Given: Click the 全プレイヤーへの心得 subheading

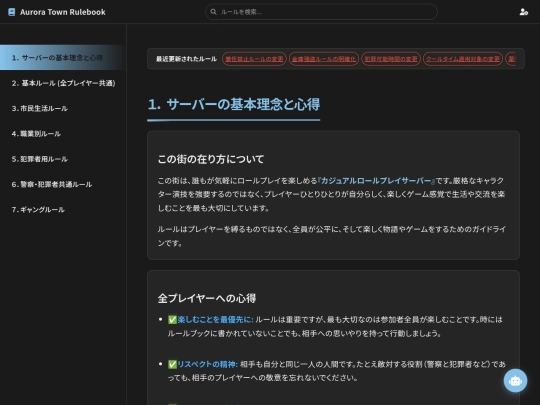Looking at the screenshot, I should [207, 298].
